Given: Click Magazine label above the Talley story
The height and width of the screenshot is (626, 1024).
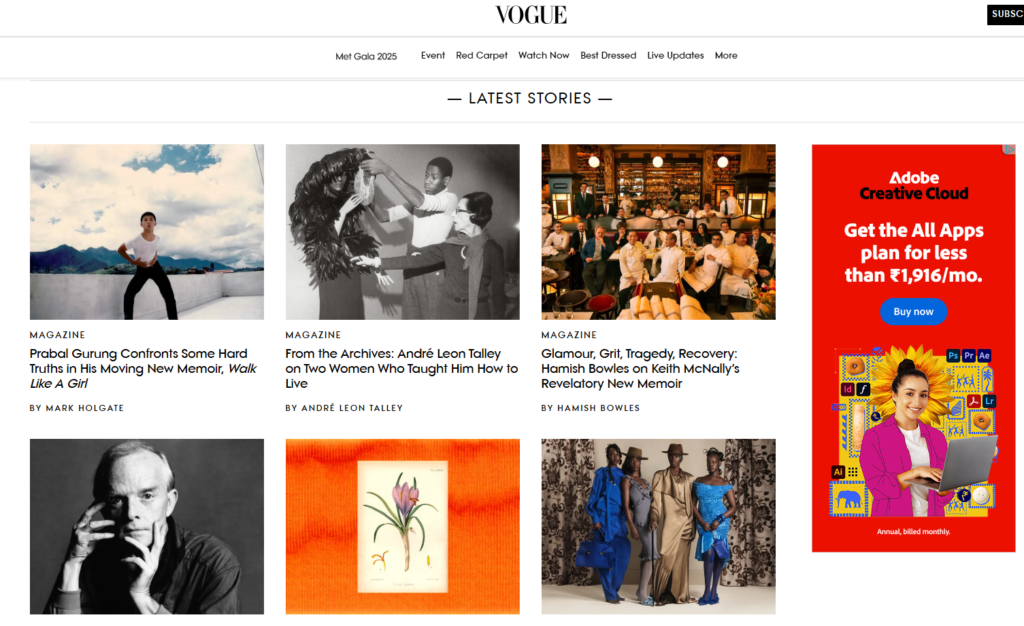Looking at the screenshot, I should click(x=313, y=335).
